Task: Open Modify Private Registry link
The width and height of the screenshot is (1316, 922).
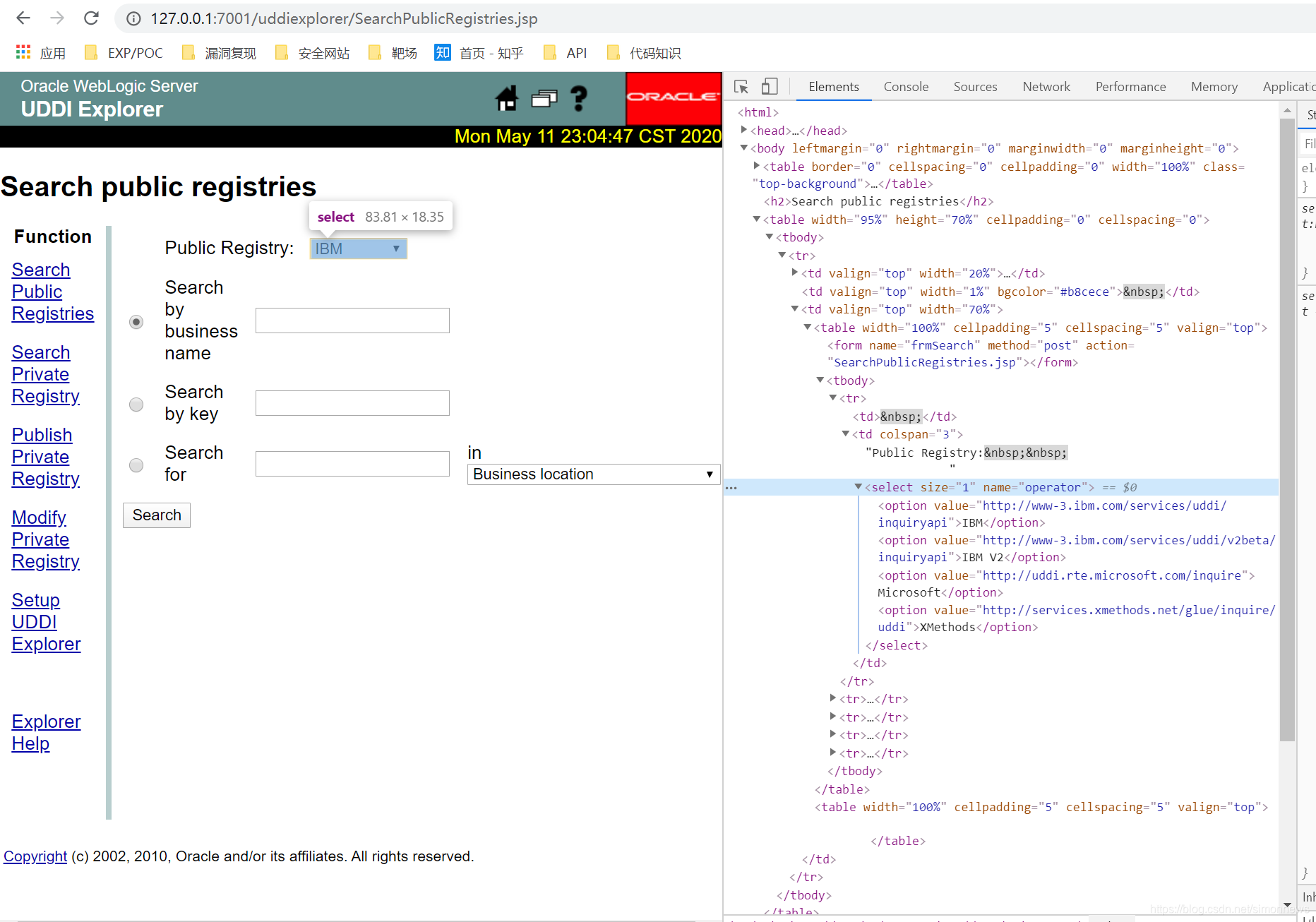Action: (x=46, y=539)
